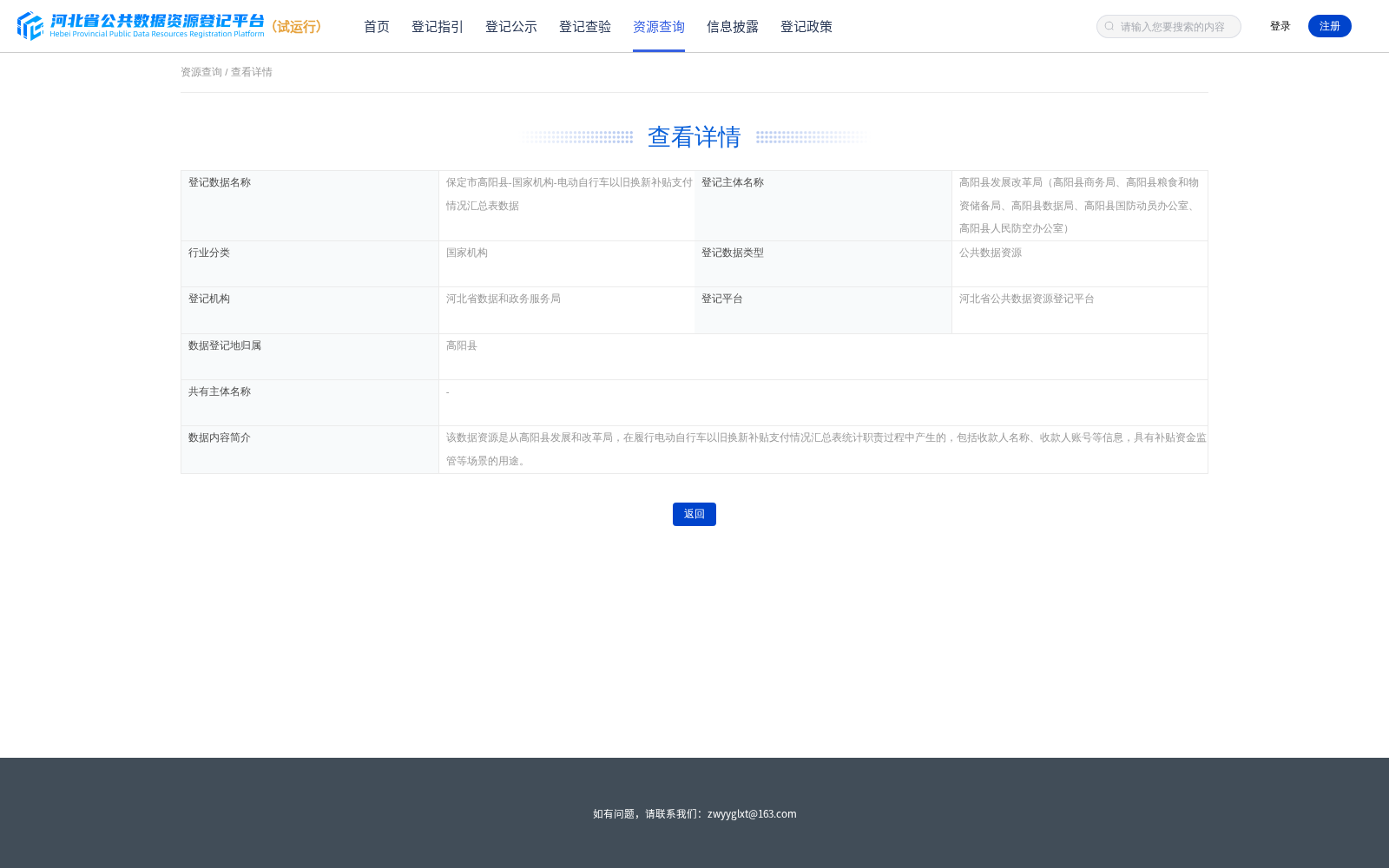Navigate to 登记政策
The image size is (1389, 868).
coord(806,26)
